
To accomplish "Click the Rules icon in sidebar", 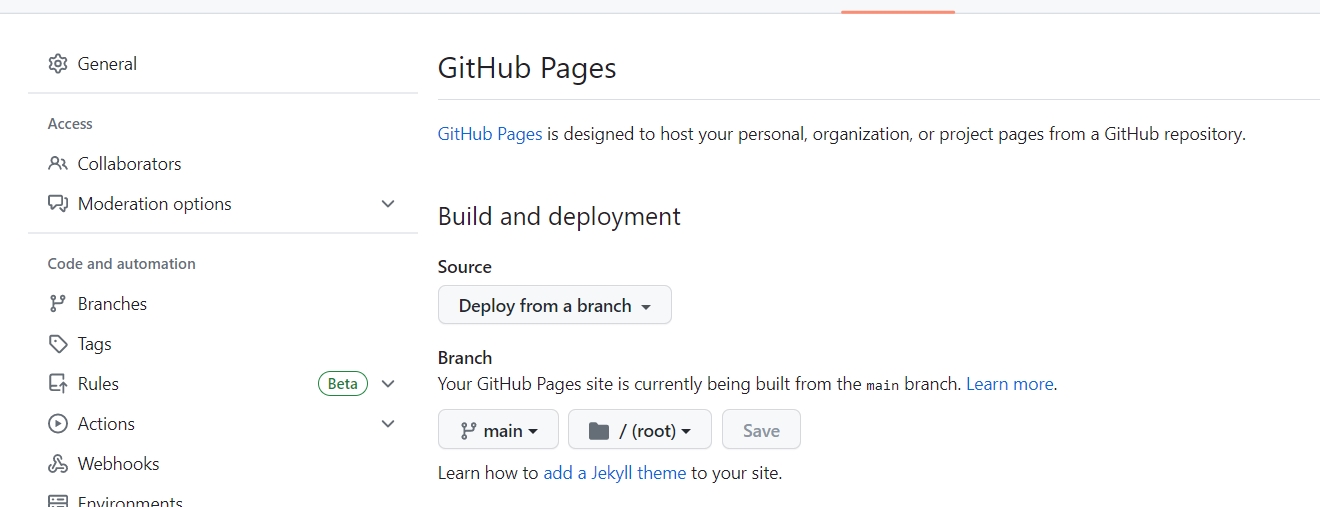I will pyautogui.click(x=58, y=384).
